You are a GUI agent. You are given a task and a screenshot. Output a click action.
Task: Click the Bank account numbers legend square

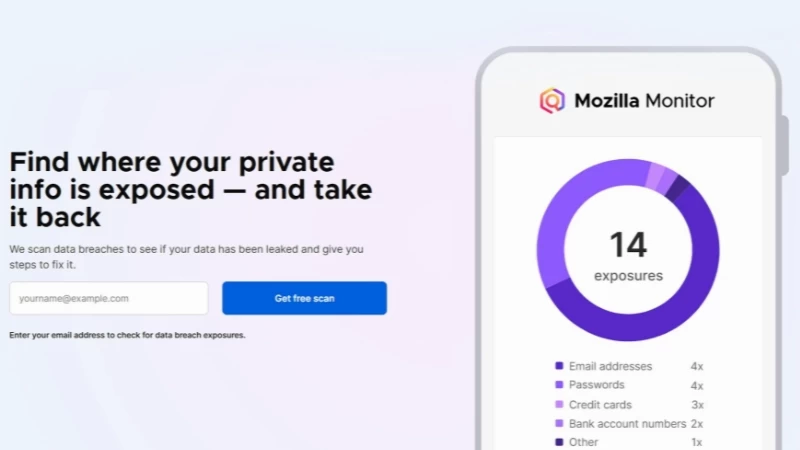point(559,423)
